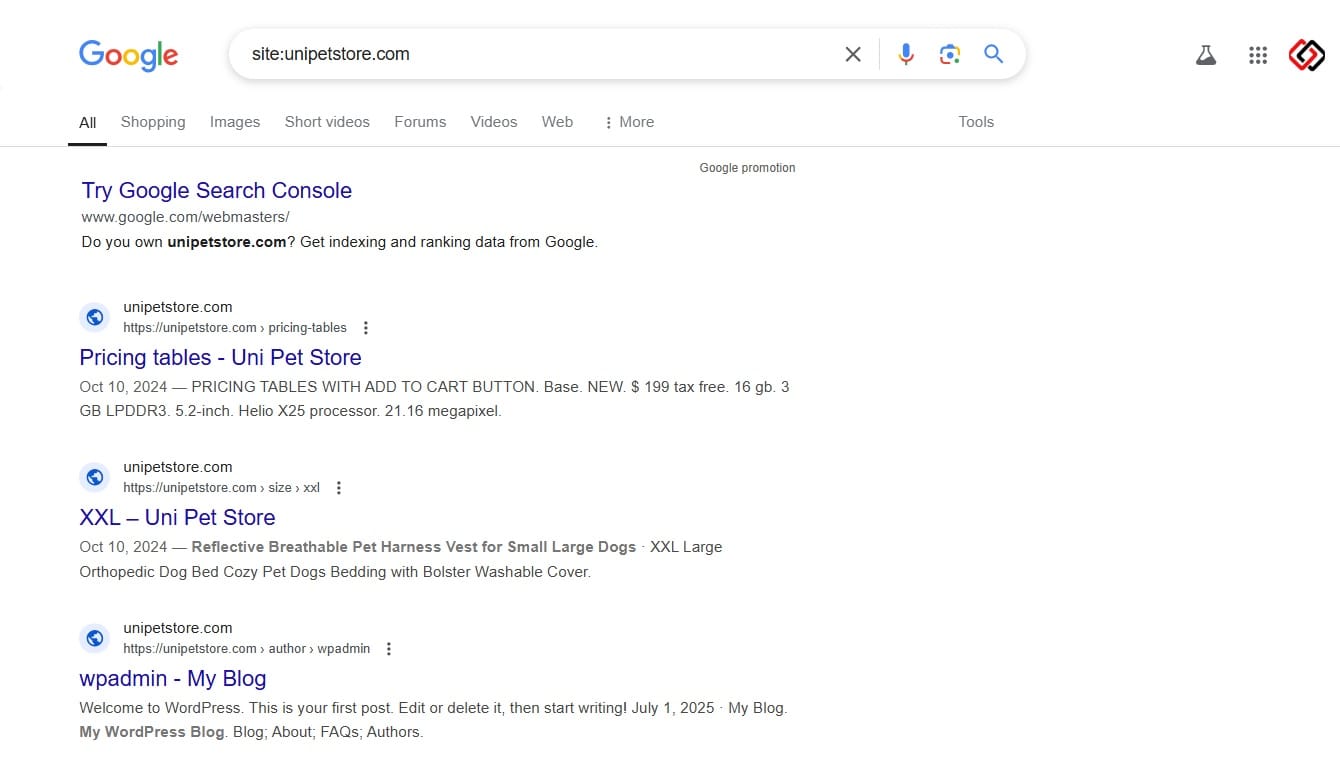Click the Google logo
This screenshot has width=1340, height=768.
click(x=128, y=54)
